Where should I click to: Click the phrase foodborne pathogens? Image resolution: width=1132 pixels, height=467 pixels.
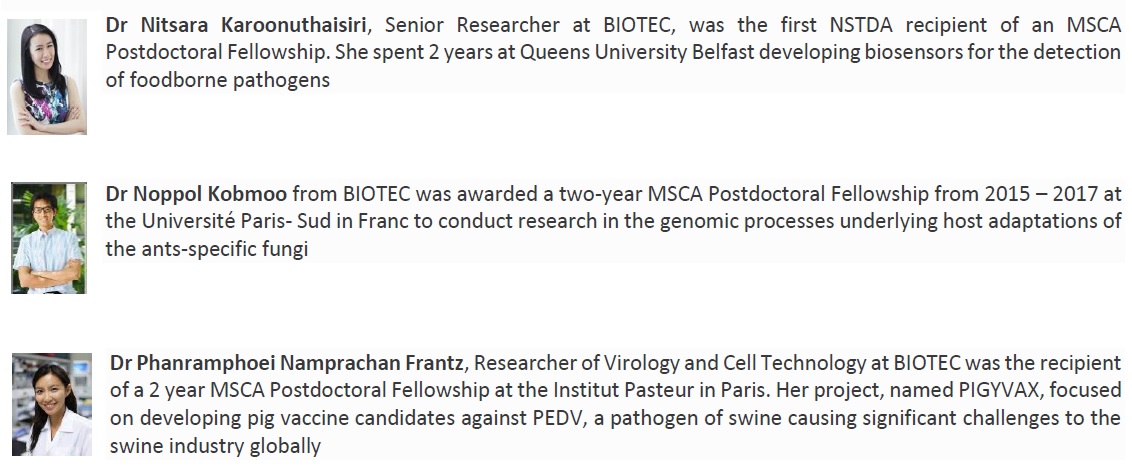tap(230, 80)
